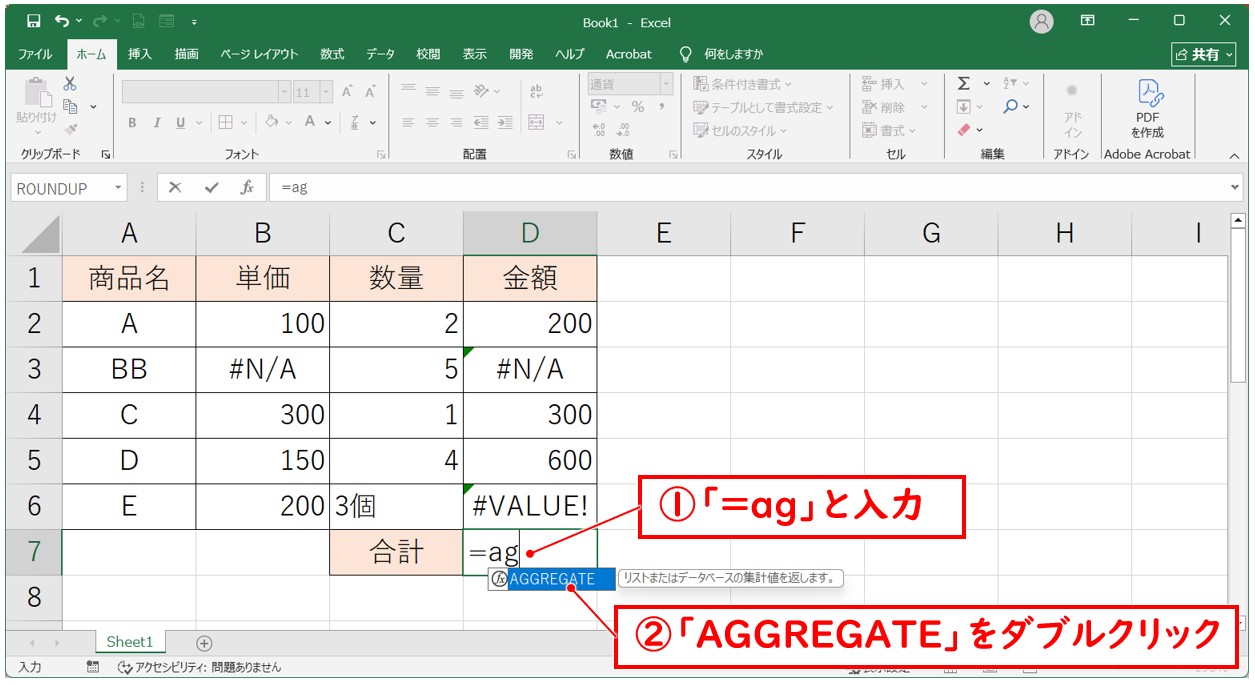1255x685 pixels.
Task: Cancel formula entry with the X icon
Action: [x=175, y=188]
